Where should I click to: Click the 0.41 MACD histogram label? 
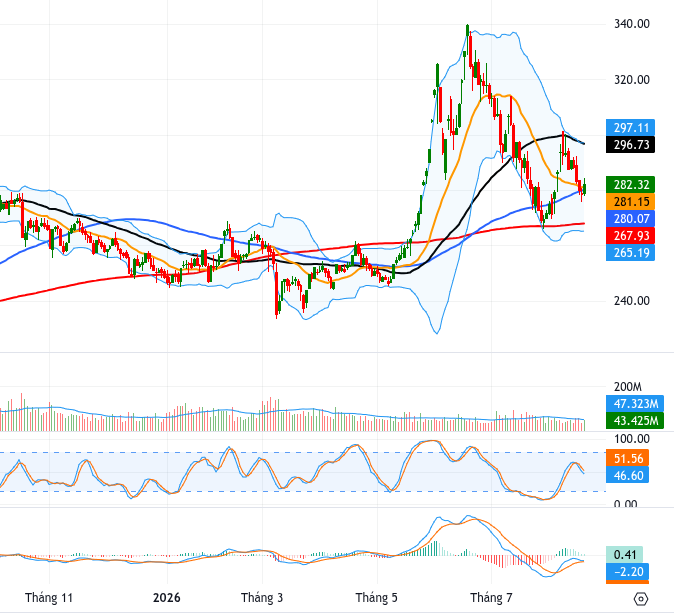625,555
